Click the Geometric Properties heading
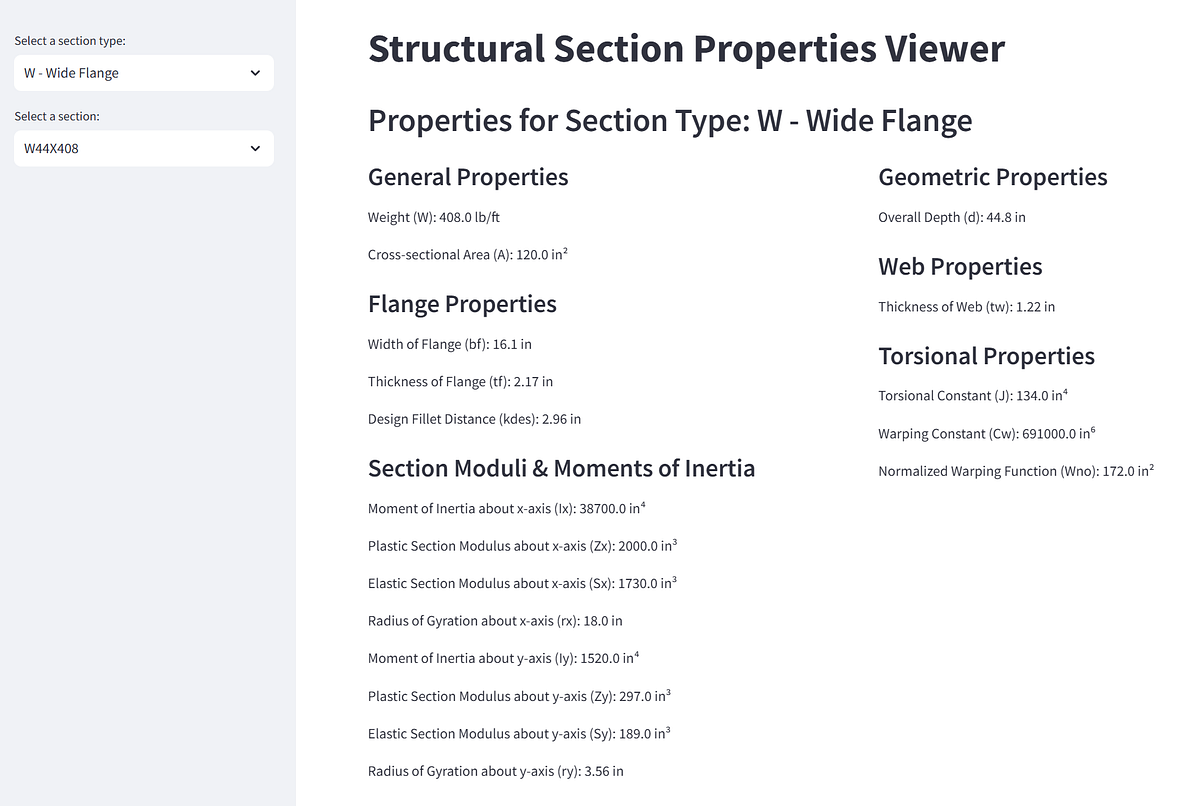This screenshot has height=806, width=1200. pyautogui.click(x=992, y=177)
